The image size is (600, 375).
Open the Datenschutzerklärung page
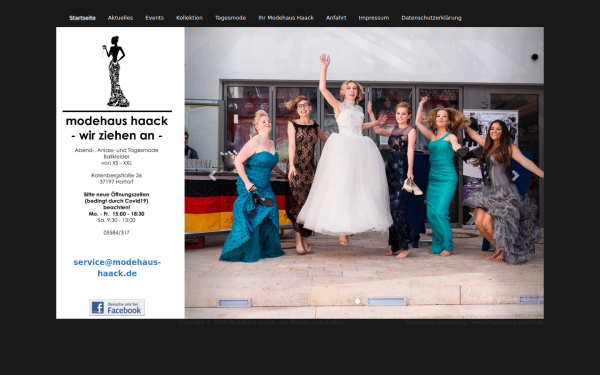tap(431, 18)
